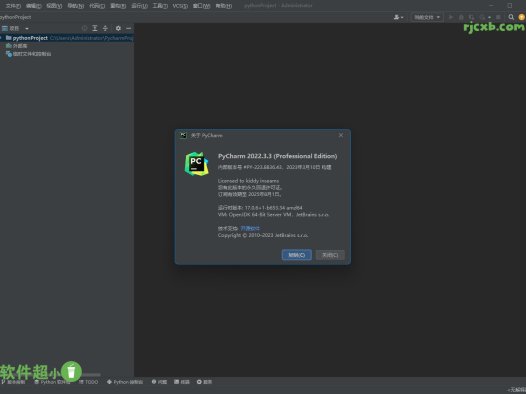Open the 视图(V) View menu
526x394 pixels.
coord(54,6)
